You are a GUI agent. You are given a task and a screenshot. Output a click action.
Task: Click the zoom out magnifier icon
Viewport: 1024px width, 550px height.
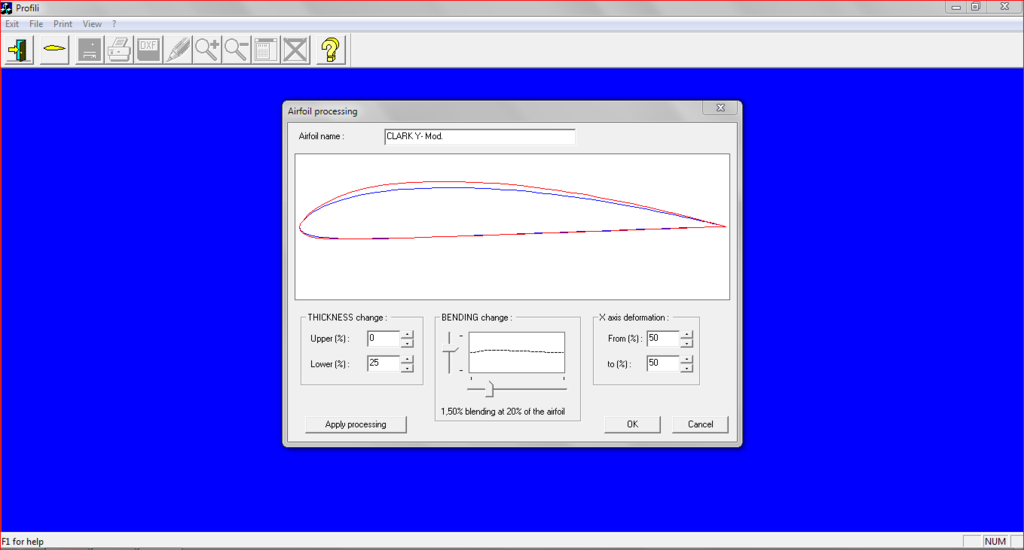coord(236,49)
